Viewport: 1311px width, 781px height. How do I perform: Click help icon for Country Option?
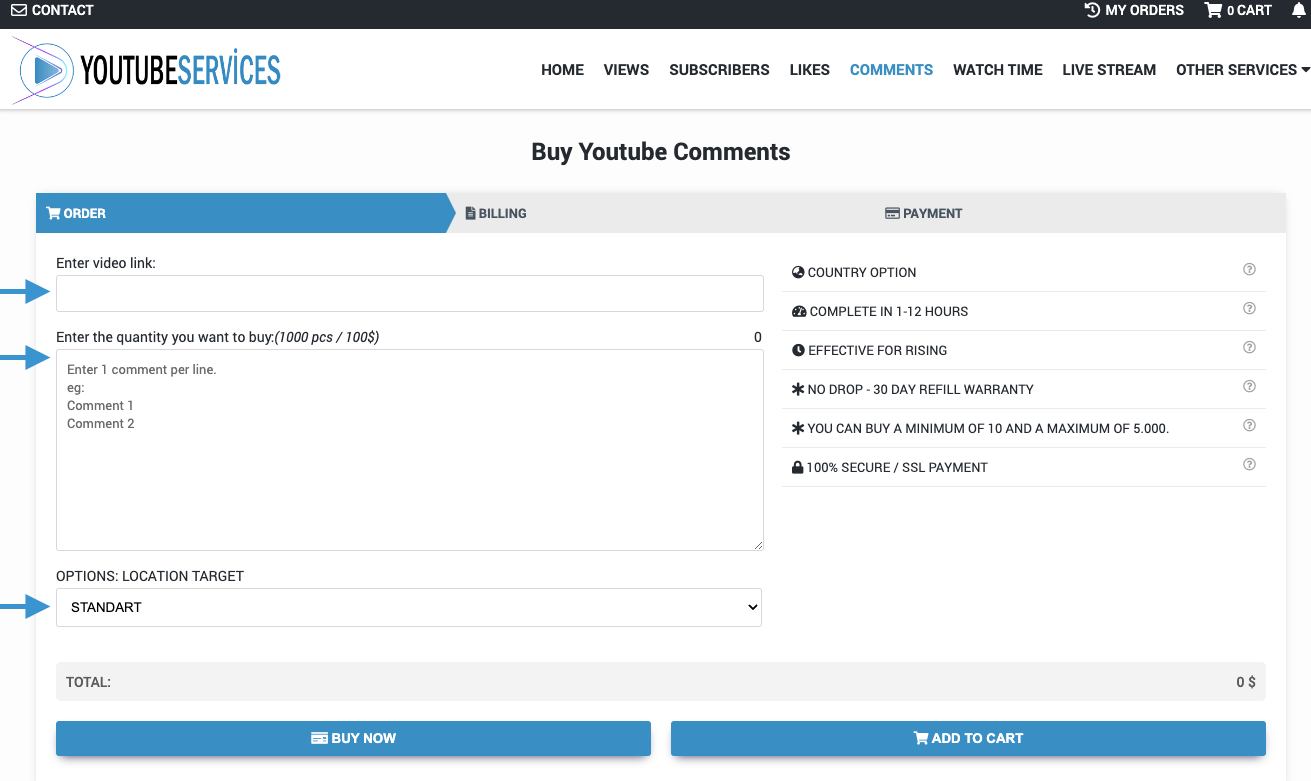1249,270
